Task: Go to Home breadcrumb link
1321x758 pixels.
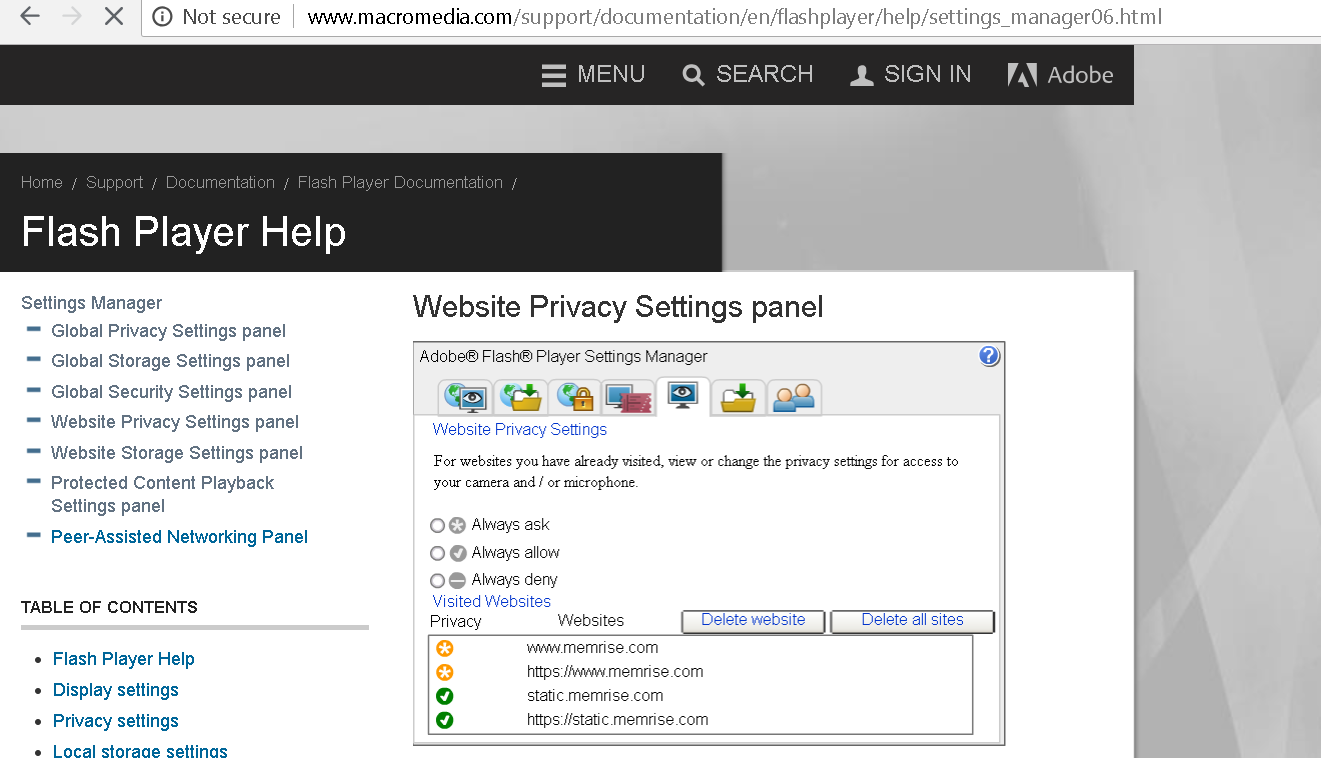Action: click(x=42, y=182)
